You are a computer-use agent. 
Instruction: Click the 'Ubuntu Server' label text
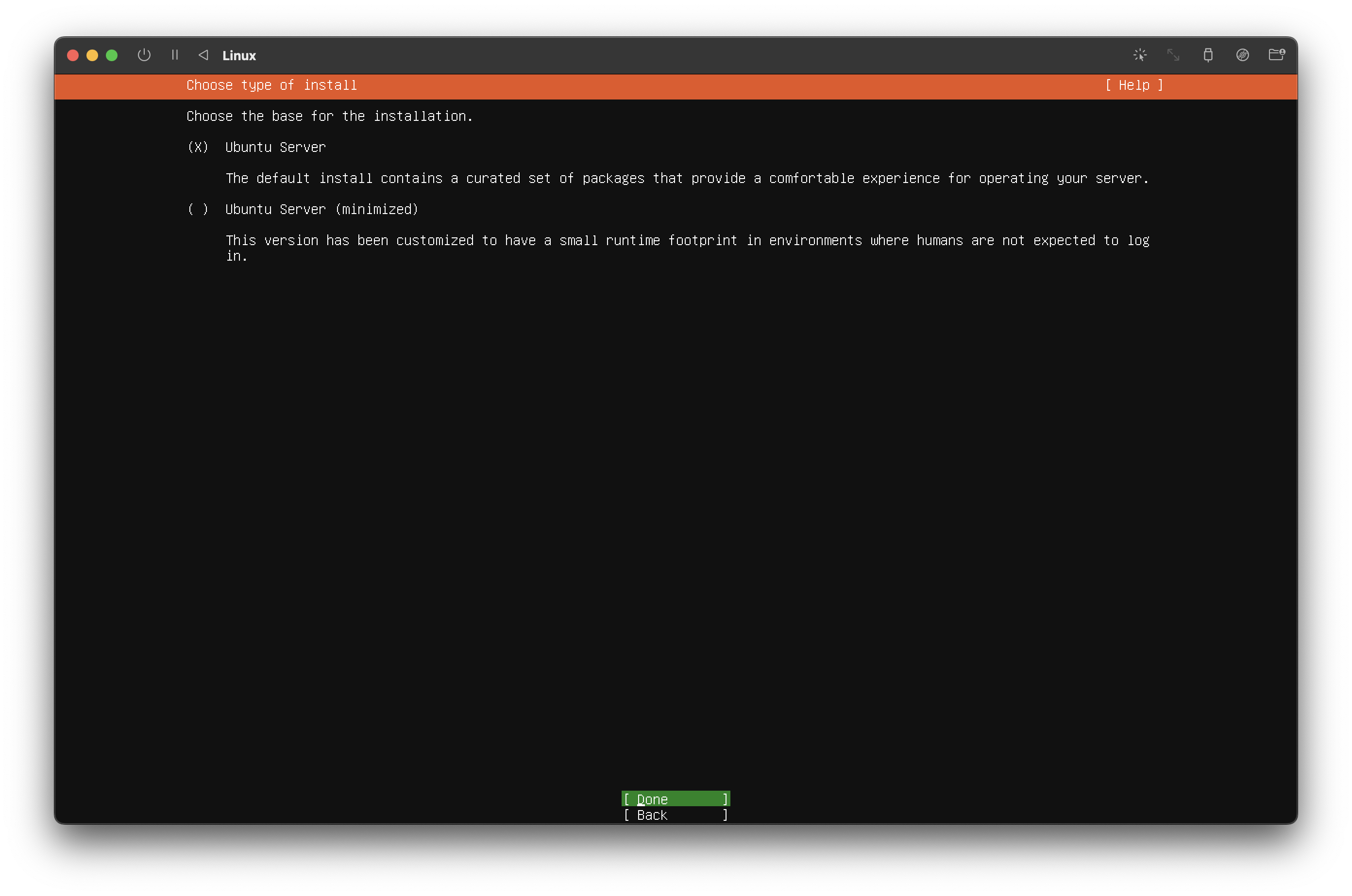[275, 148]
